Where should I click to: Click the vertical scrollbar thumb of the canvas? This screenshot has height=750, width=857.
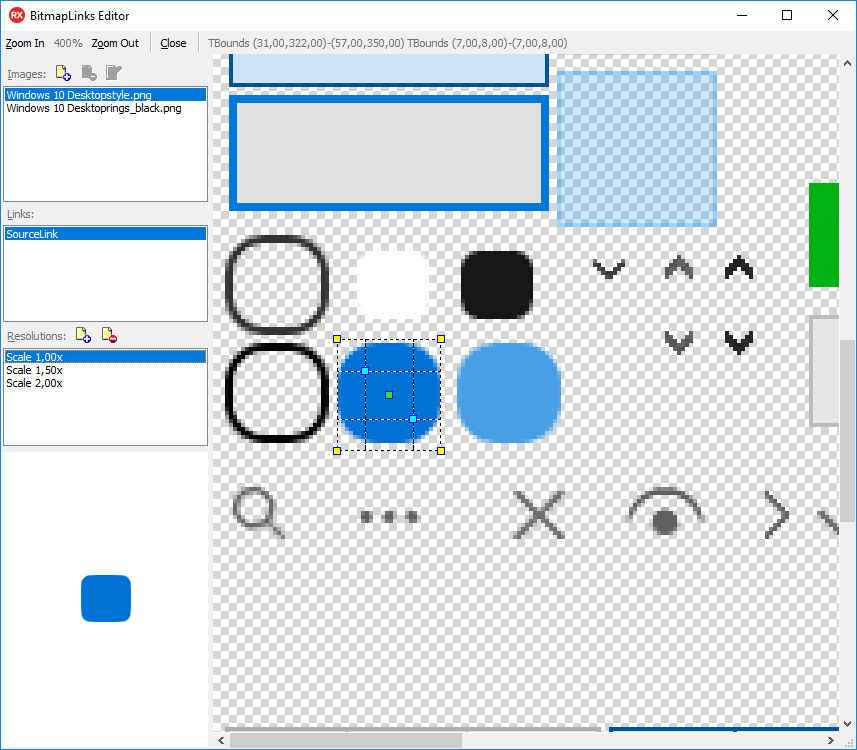(848, 431)
